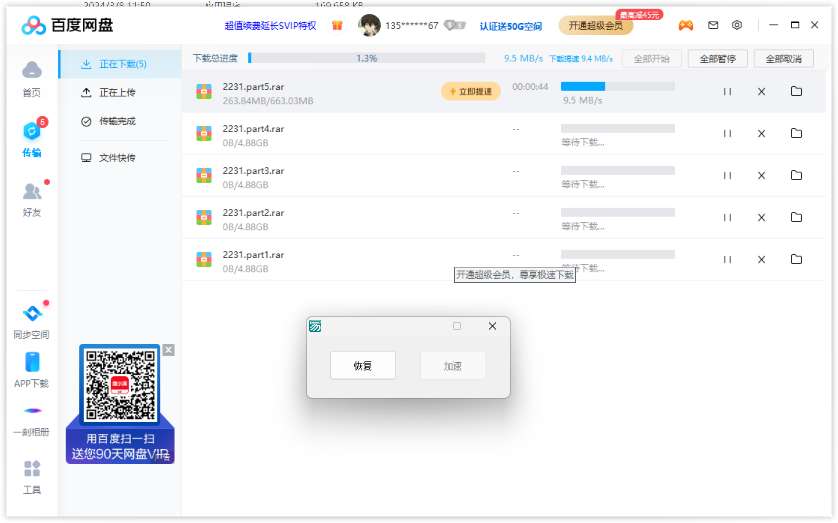This screenshot has width=838, height=523.
Task: Click 立即提速 speed-up button for part5
Action: tap(470, 92)
